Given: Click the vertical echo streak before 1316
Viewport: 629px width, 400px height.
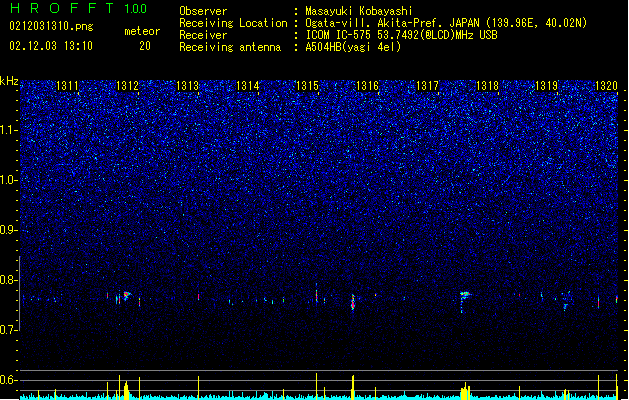Looking at the screenshot, I should (x=353, y=302).
